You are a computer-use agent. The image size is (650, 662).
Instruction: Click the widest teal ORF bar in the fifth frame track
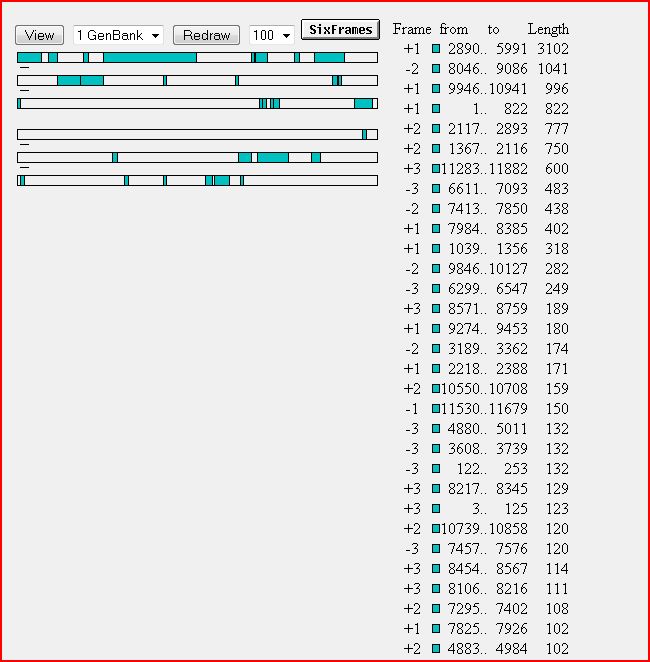(x=273, y=157)
